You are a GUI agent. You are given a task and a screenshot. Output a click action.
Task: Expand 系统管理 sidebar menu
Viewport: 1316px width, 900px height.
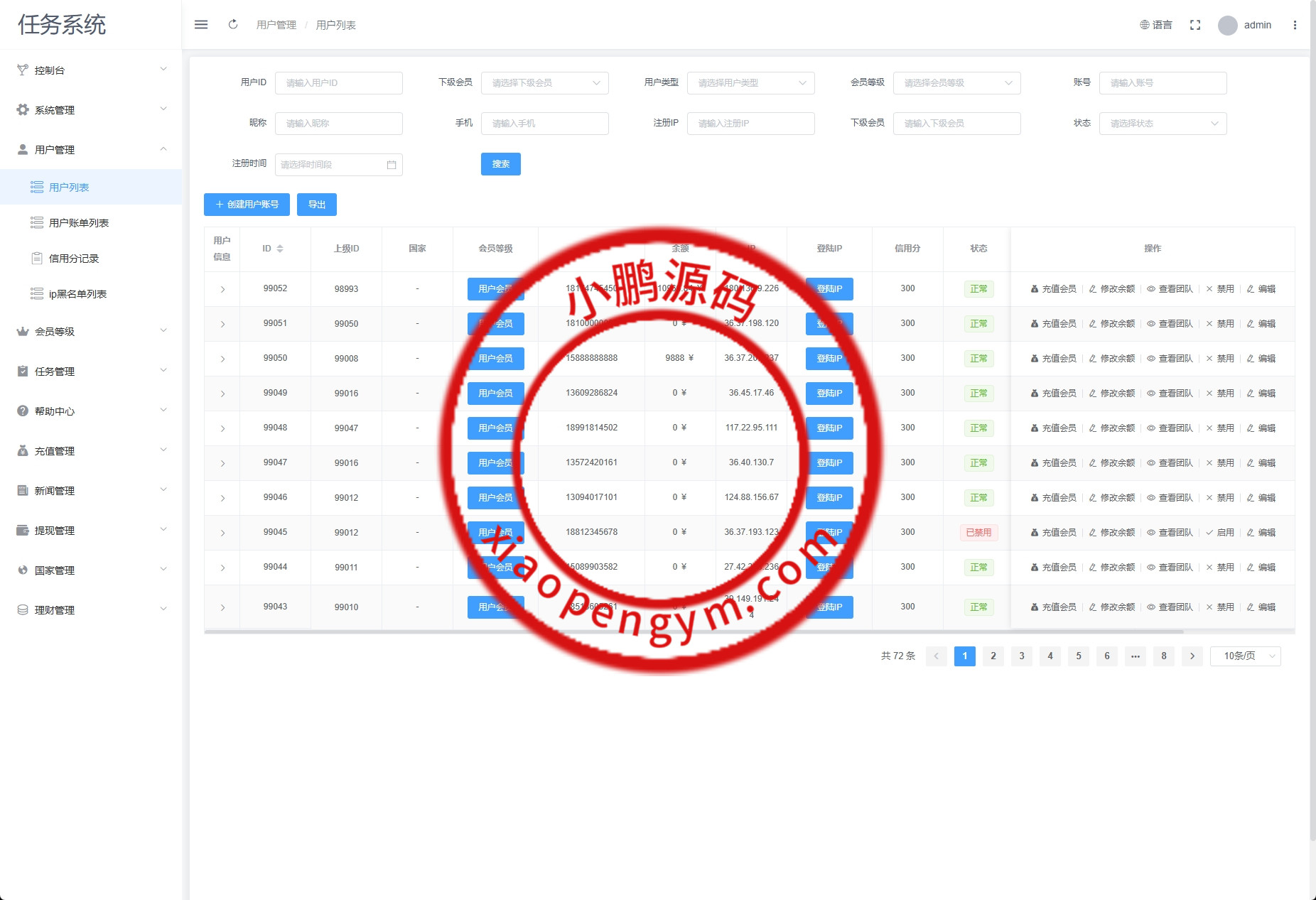point(91,109)
